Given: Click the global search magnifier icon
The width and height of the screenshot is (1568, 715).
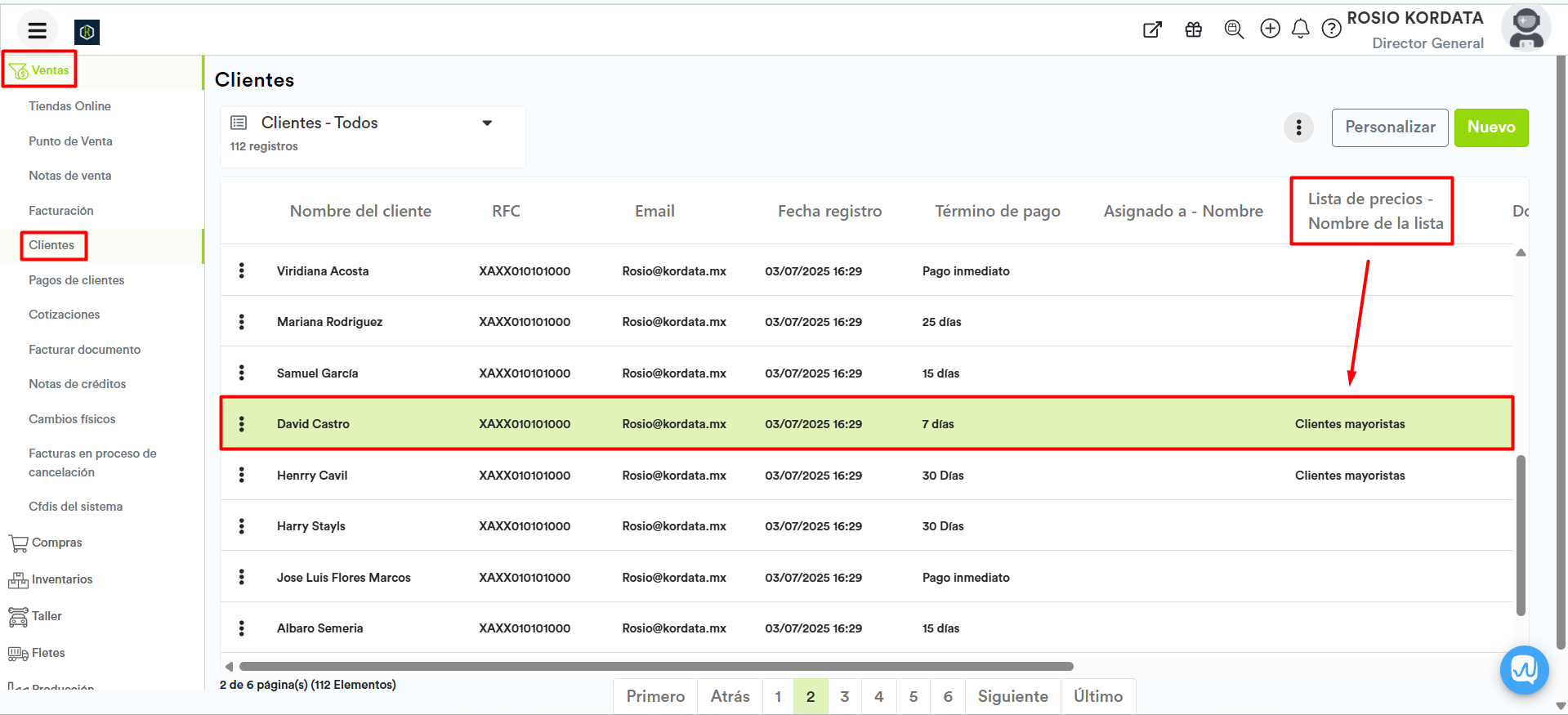Looking at the screenshot, I should tap(1234, 30).
